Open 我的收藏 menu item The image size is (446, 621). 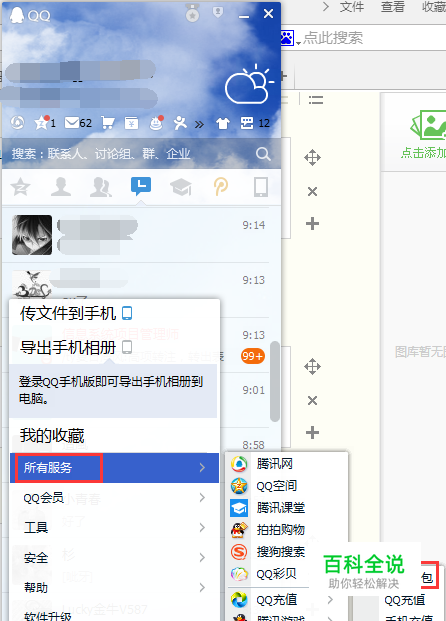pyautogui.click(x=114, y=435)
